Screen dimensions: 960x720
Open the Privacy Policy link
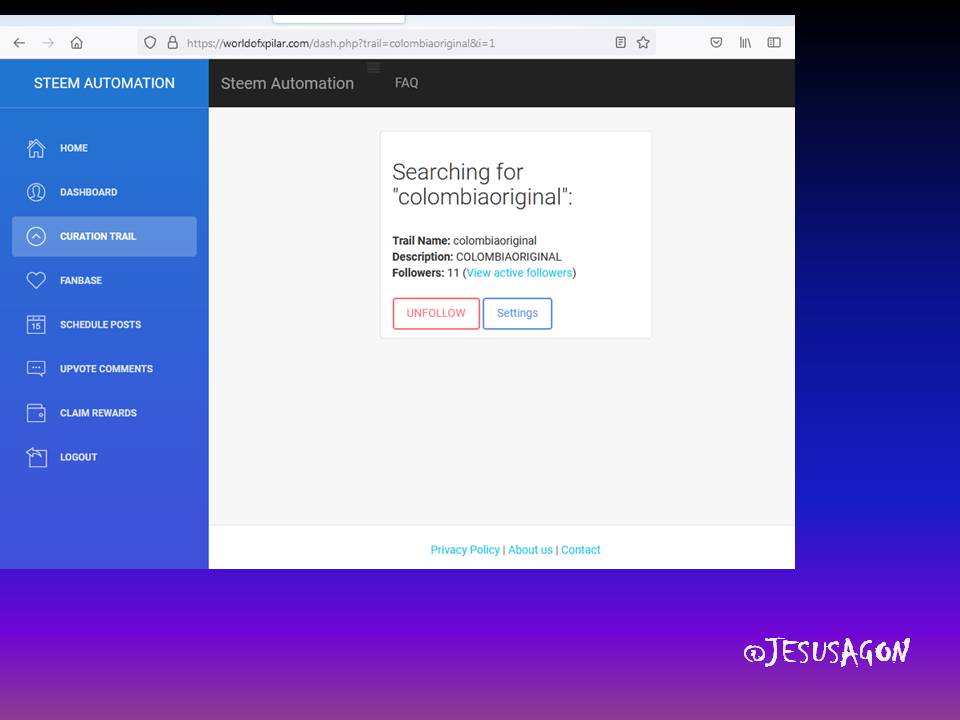465,550
